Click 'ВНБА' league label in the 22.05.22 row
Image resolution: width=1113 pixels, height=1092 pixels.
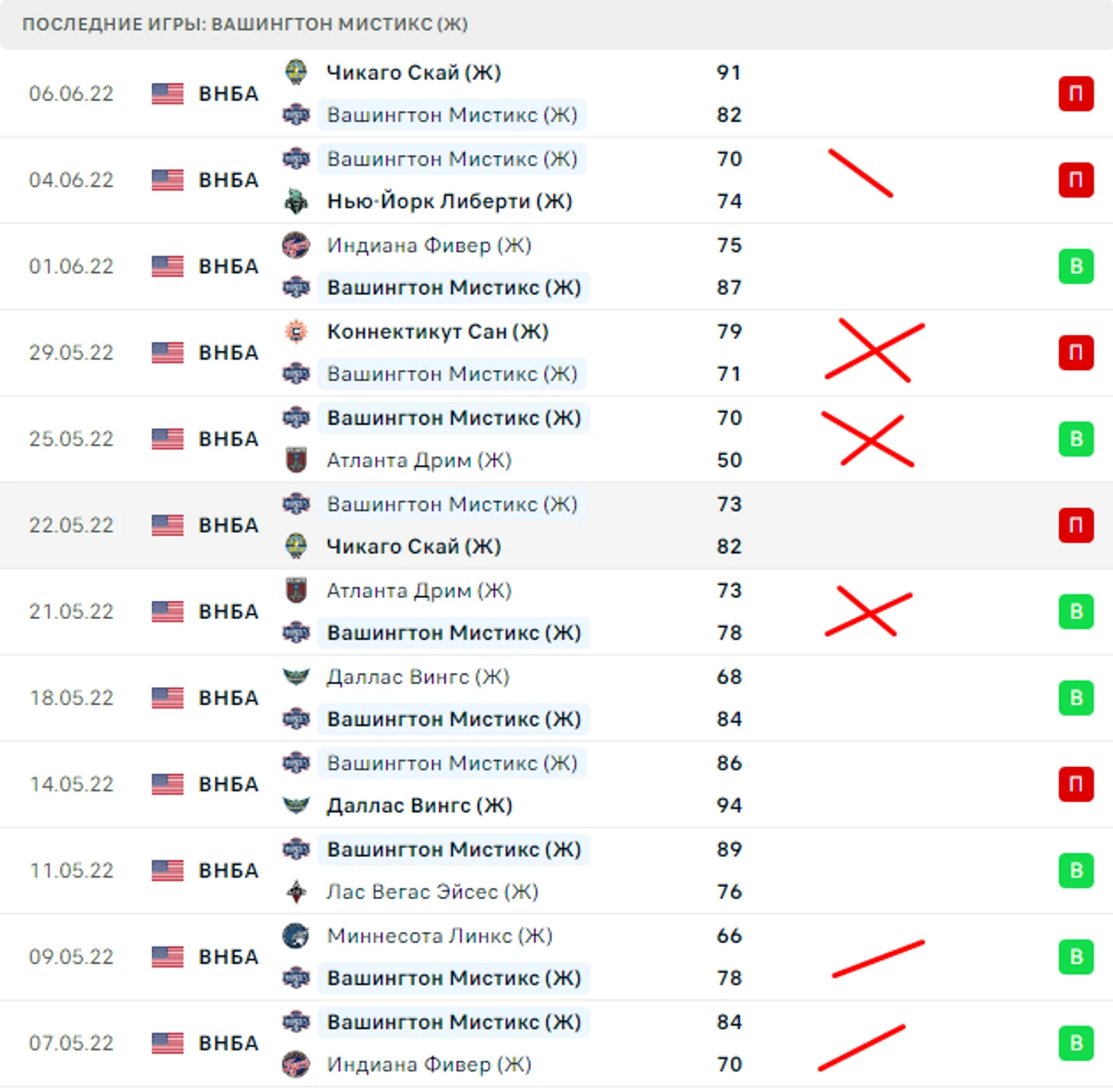(229, 525)
